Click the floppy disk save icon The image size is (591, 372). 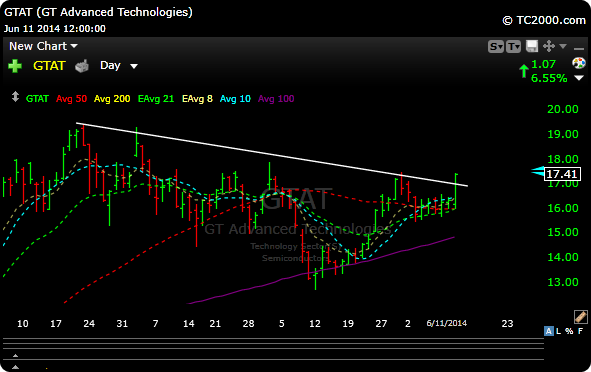(x=532, y=46)
